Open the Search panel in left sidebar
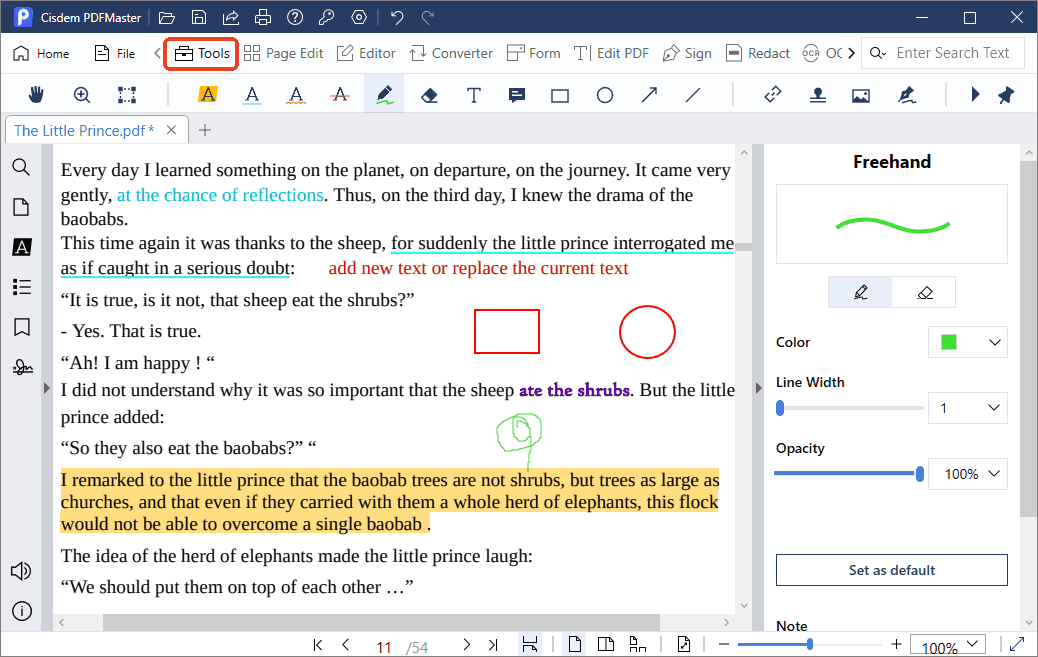This screenshot has width=1038, height=657. click(x=21, y=167)
